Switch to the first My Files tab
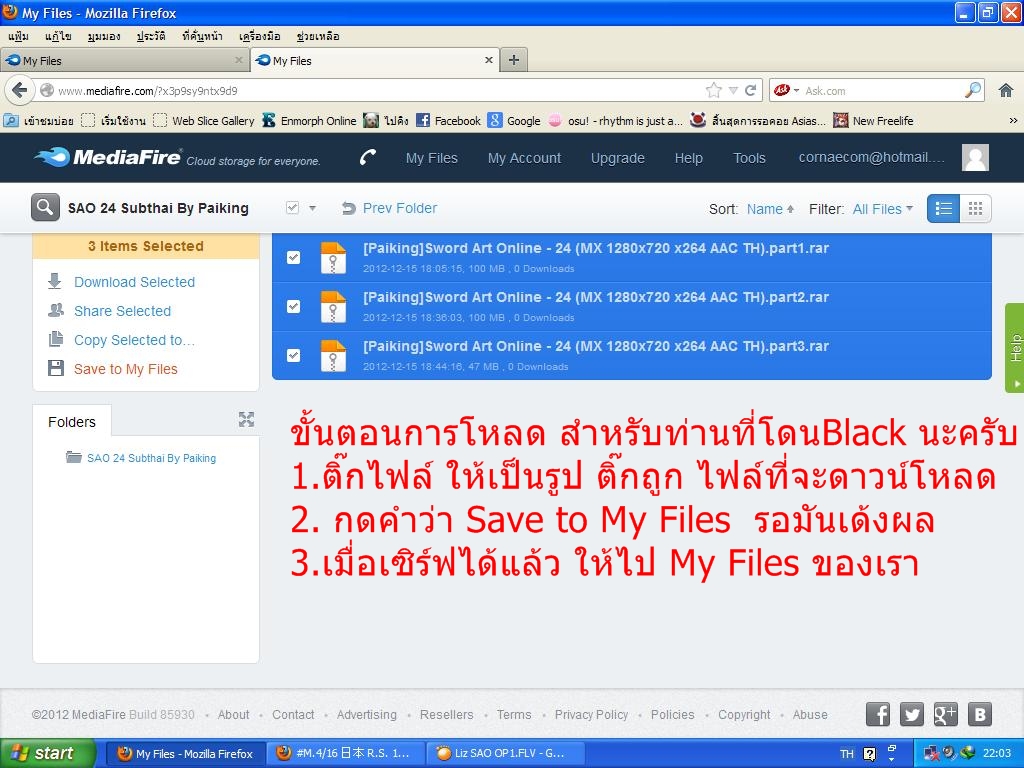Viewport: 1024px width, 768px height. (x=124, y=60)
